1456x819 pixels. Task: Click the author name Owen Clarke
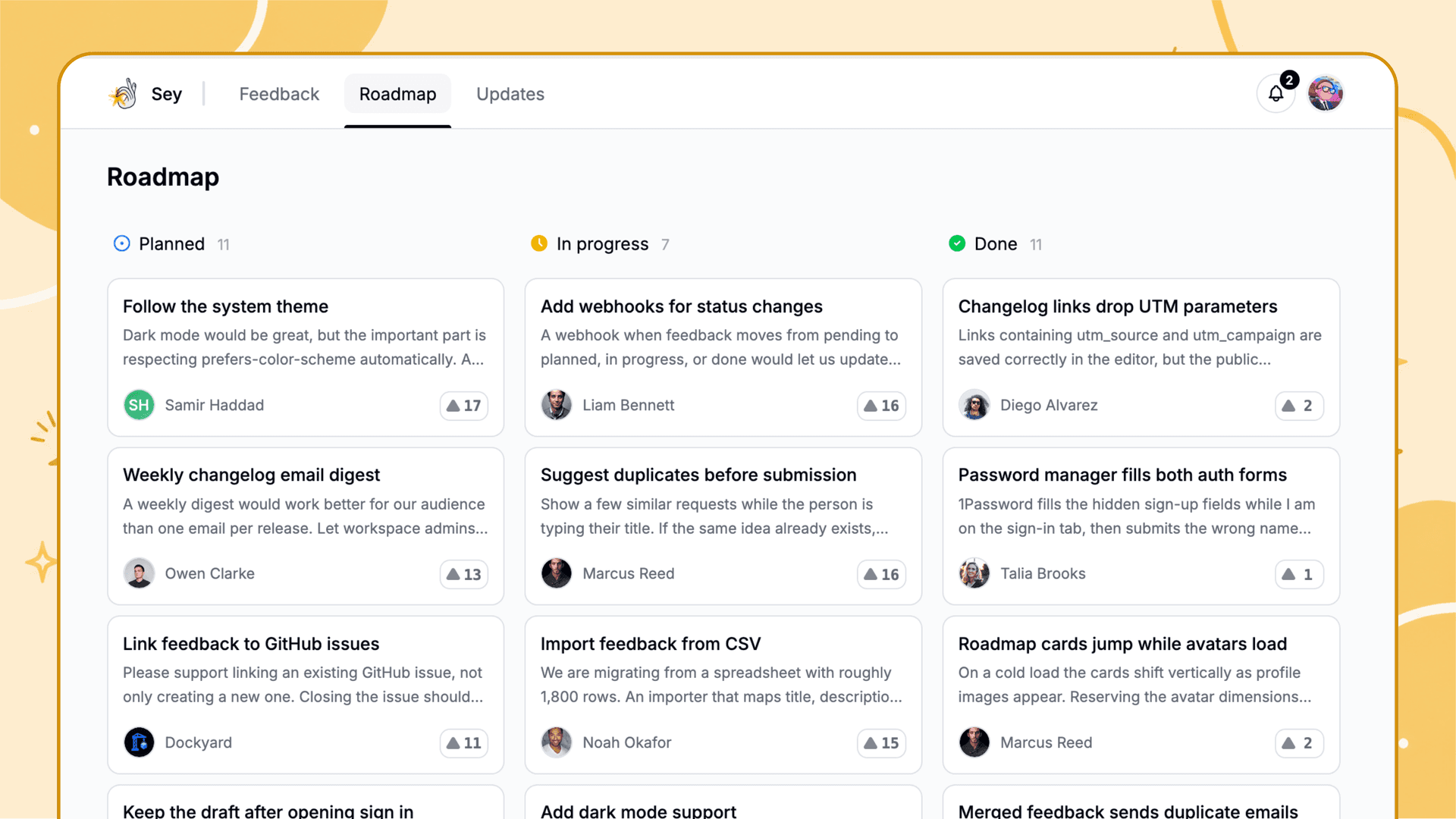click(x=210, y=573)
